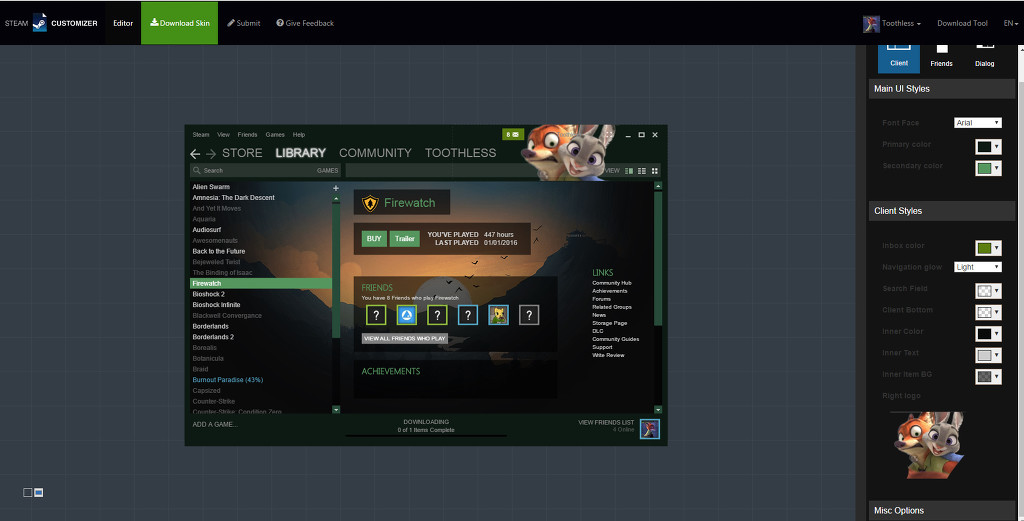Expand the Inner Text color picker
The image size is (1024, 521).
pyautogui.click(x=988, y=355)
